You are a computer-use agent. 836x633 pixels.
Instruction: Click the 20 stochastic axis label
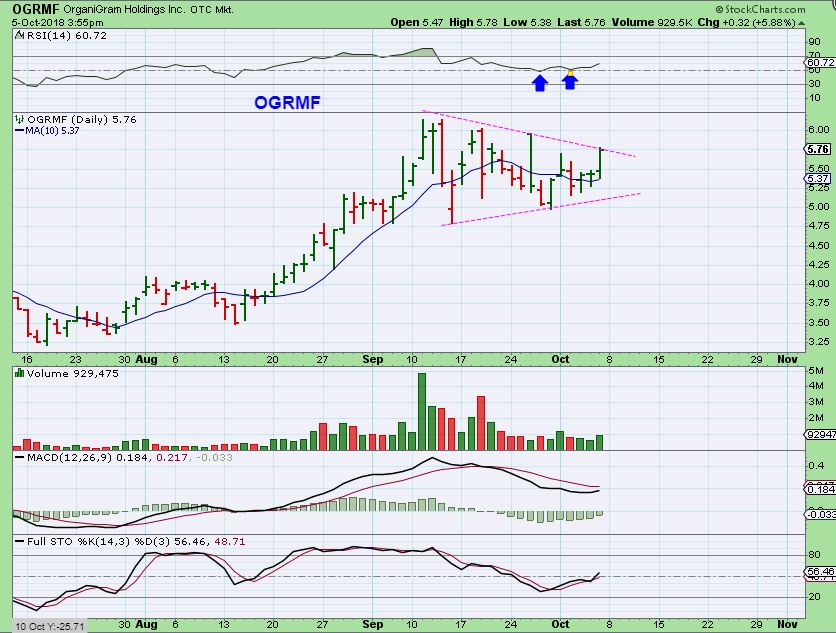814,597
